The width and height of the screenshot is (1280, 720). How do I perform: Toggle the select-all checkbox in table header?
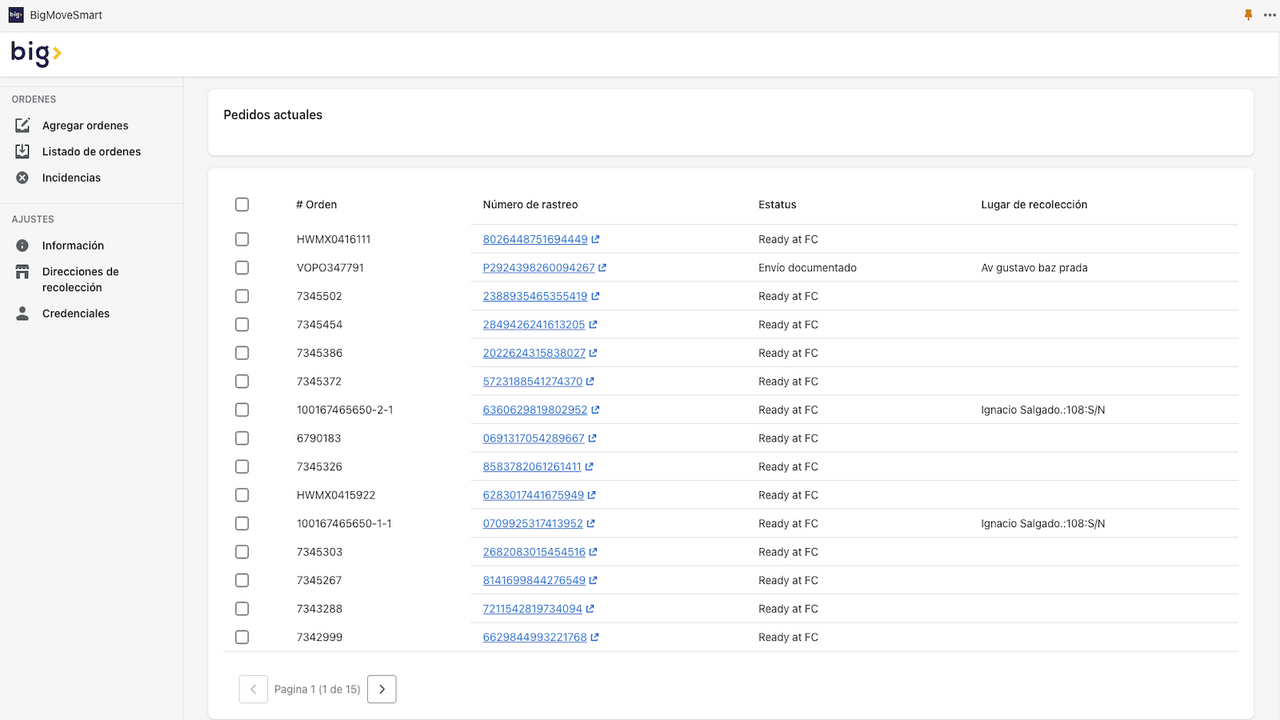pos(242,205)
